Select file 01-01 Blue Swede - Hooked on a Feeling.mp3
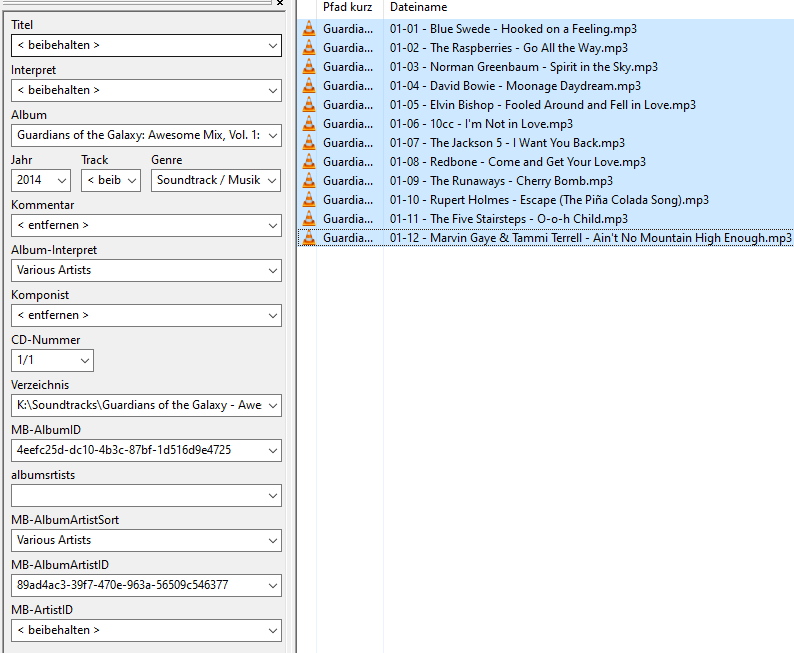 tap(513, 29)
